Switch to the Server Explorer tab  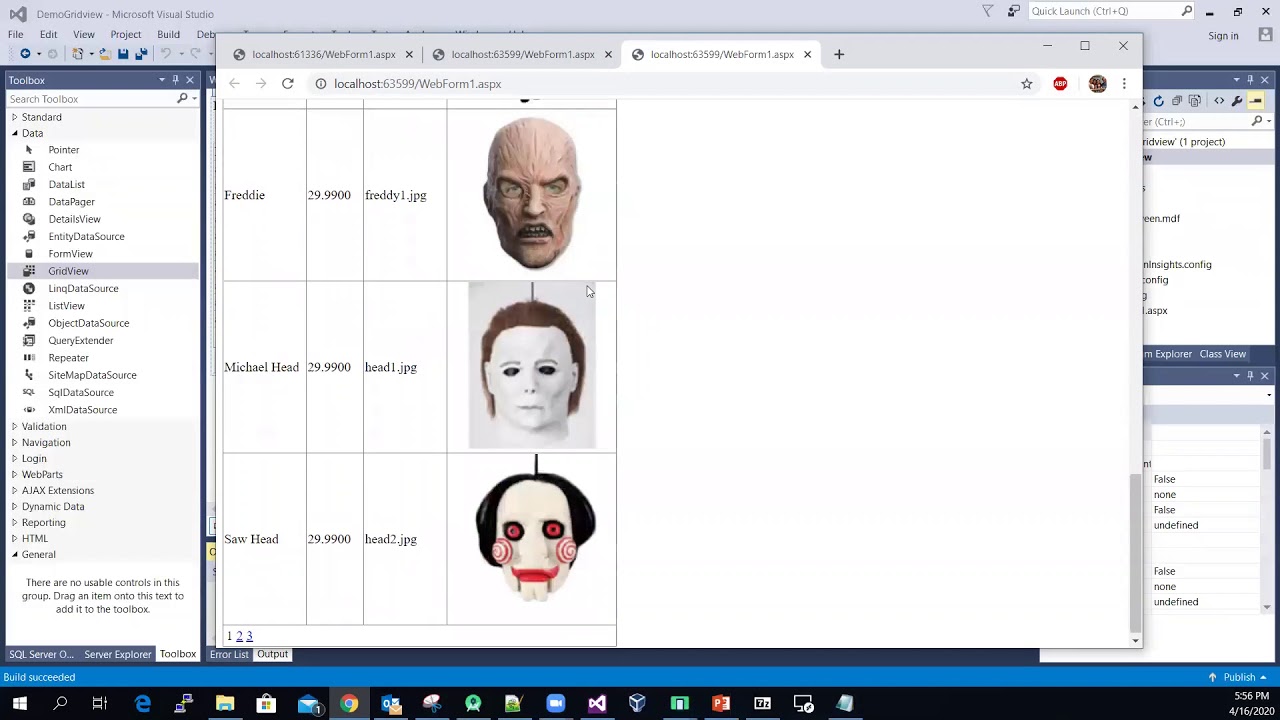click(x=117, y=654)
